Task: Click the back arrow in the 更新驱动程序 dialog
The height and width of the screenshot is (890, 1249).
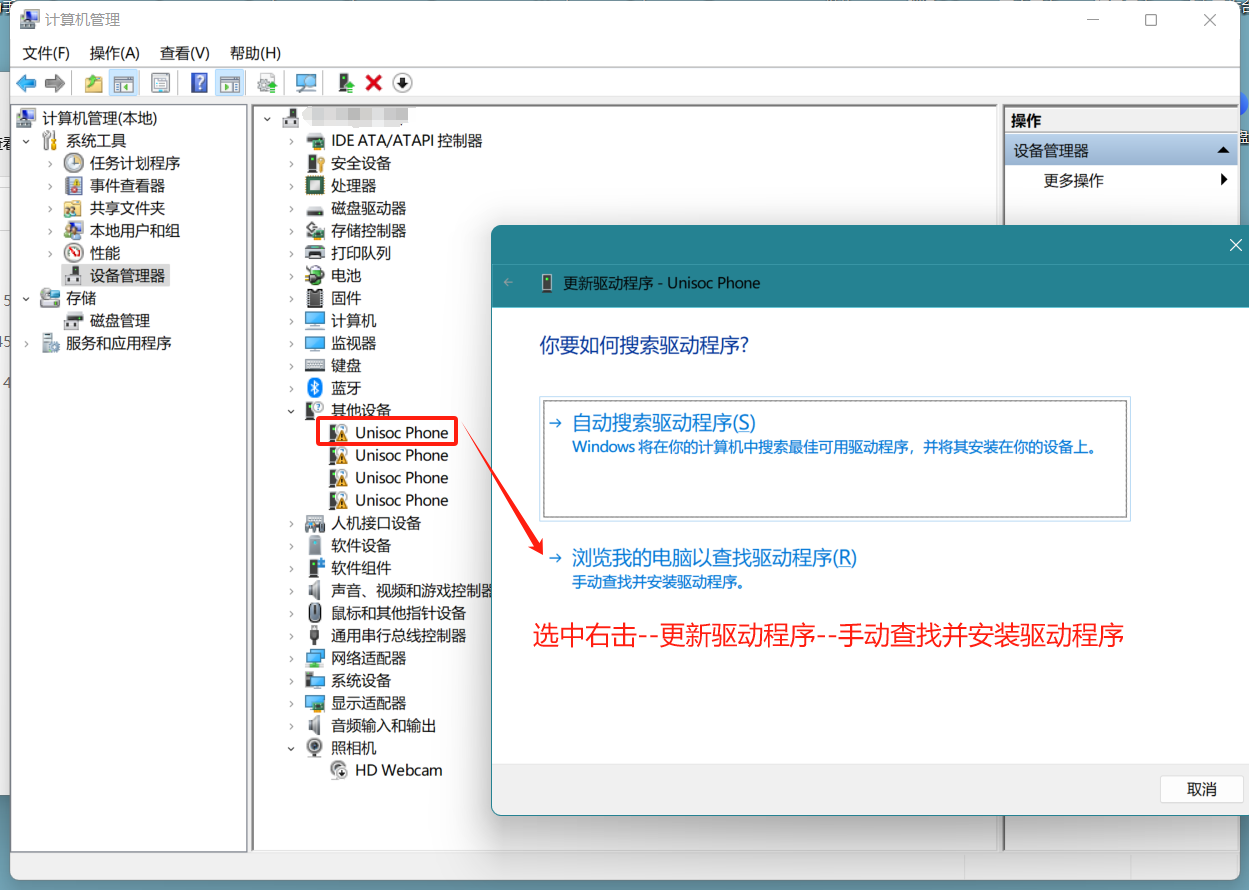Action: (509, 283)
